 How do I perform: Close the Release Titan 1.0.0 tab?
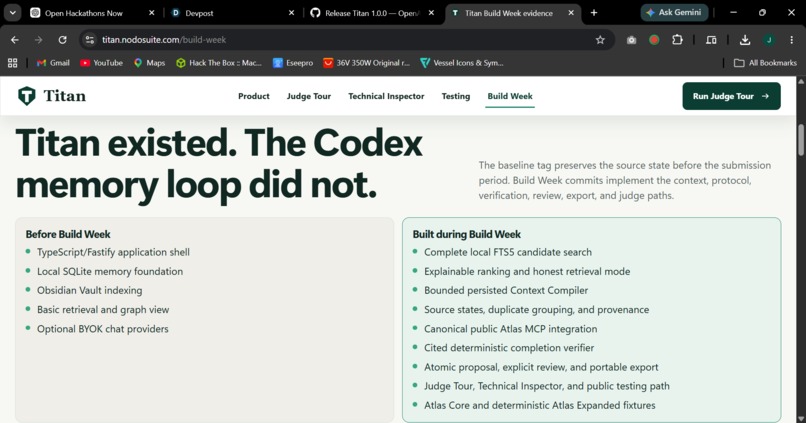pos(431,13)
